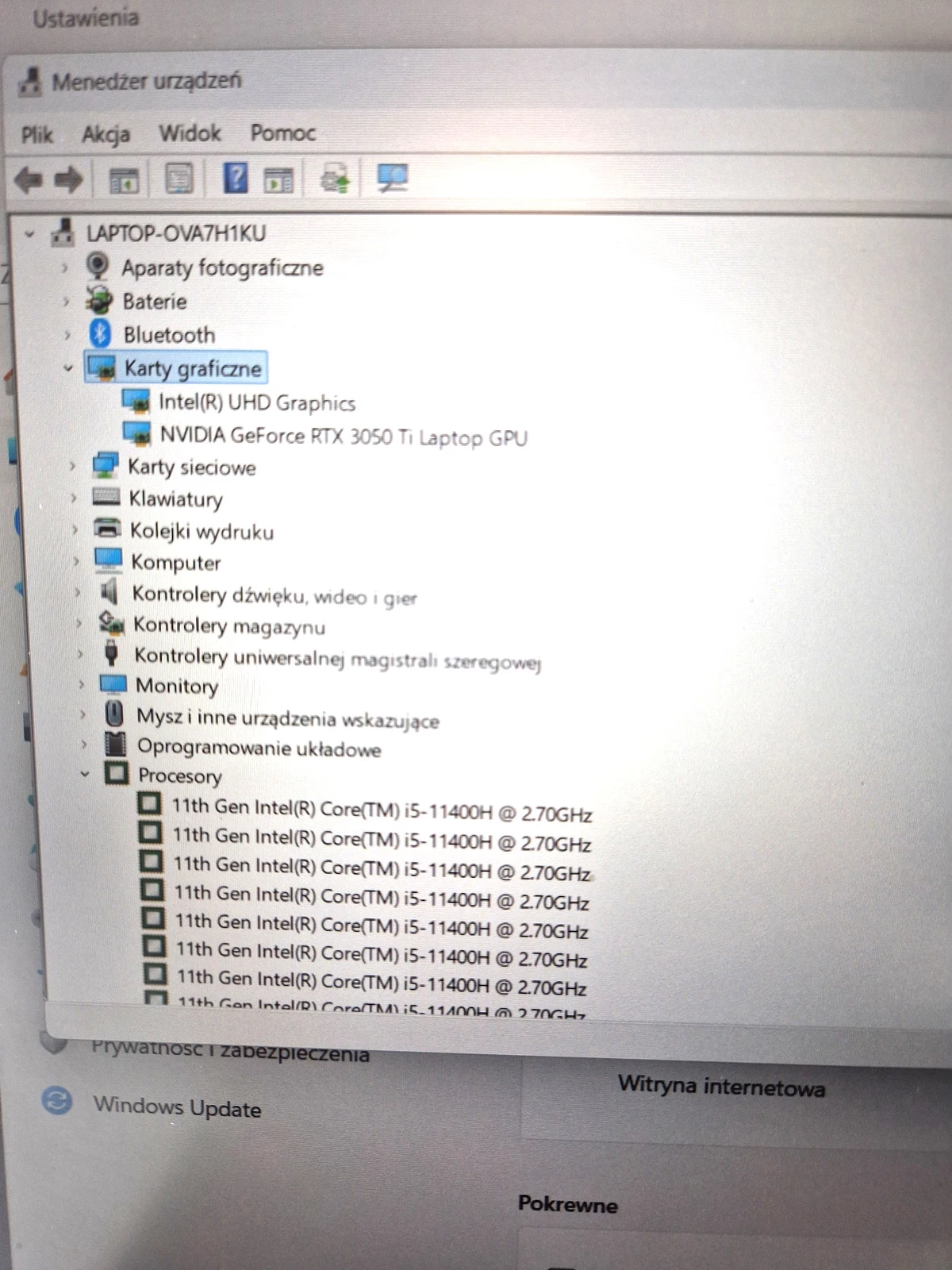Click Witryna internetowa in the Ustawienia window
Image resolution: width=952 pixels, height=1270 pixels.
(x=721, y=1086)
